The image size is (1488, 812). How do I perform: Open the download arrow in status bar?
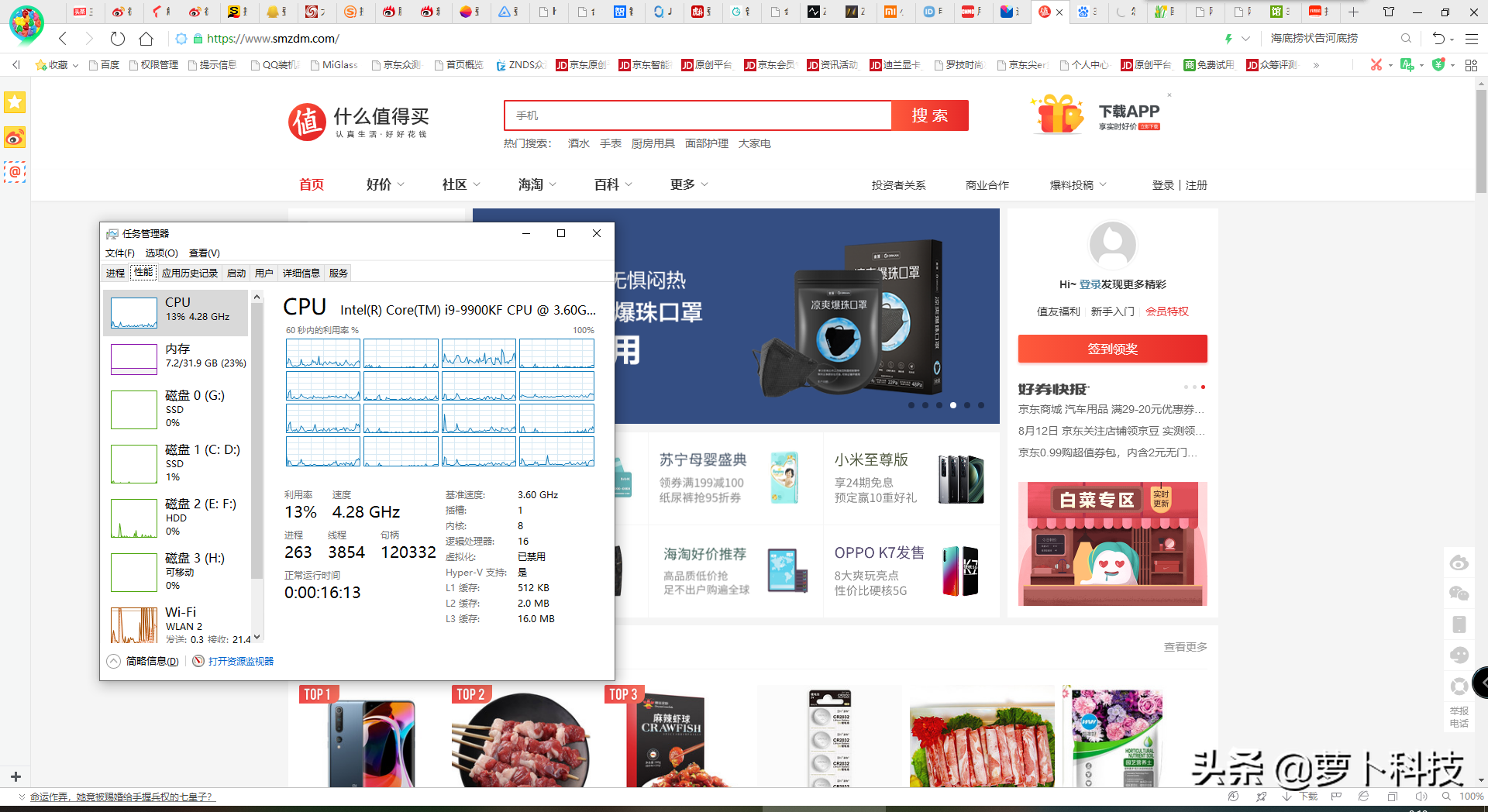coord(1286,797)
